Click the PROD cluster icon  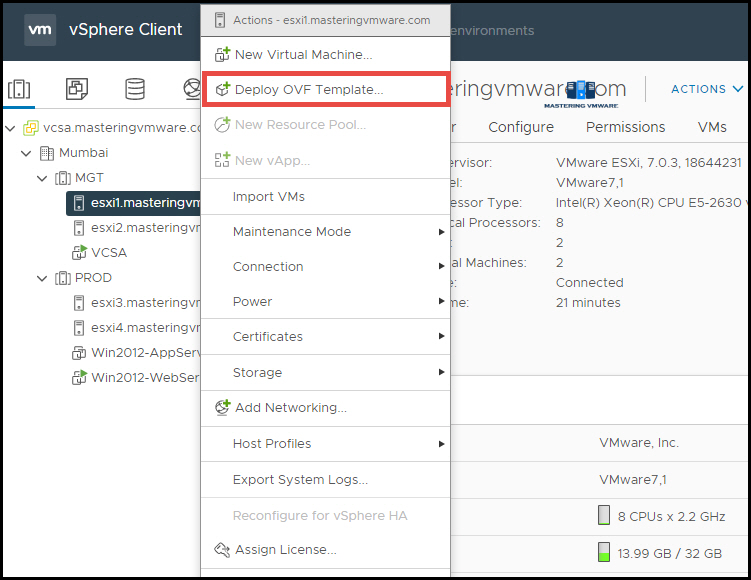coord(63,278)
